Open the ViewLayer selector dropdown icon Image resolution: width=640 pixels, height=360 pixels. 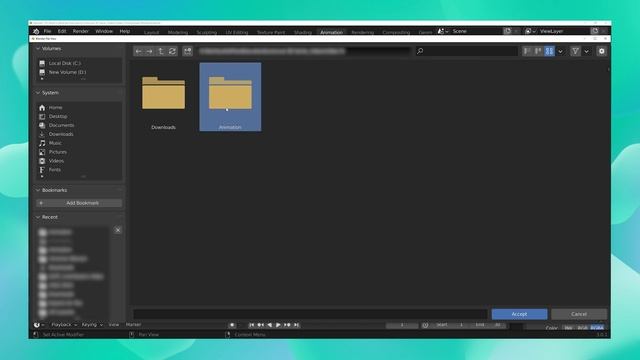click(530, 31)
